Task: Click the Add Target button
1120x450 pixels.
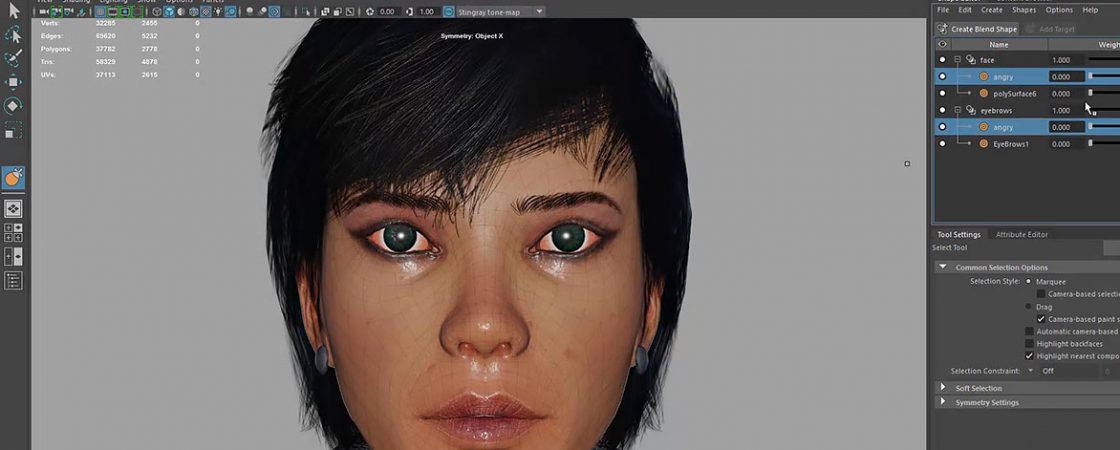Action: pyautogui.click(x=1050, y=29)
